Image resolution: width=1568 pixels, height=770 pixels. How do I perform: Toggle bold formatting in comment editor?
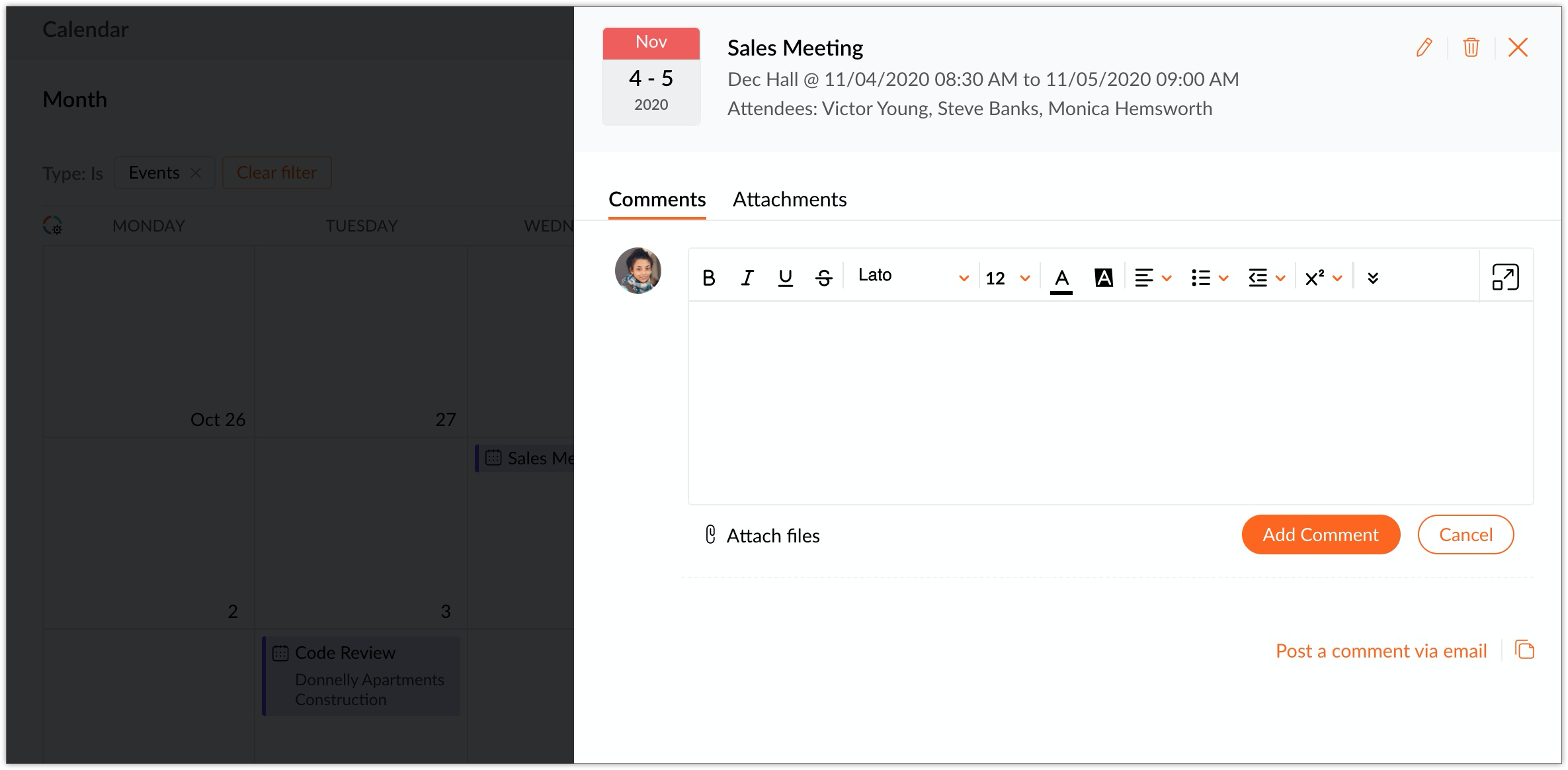coord(709,278)
